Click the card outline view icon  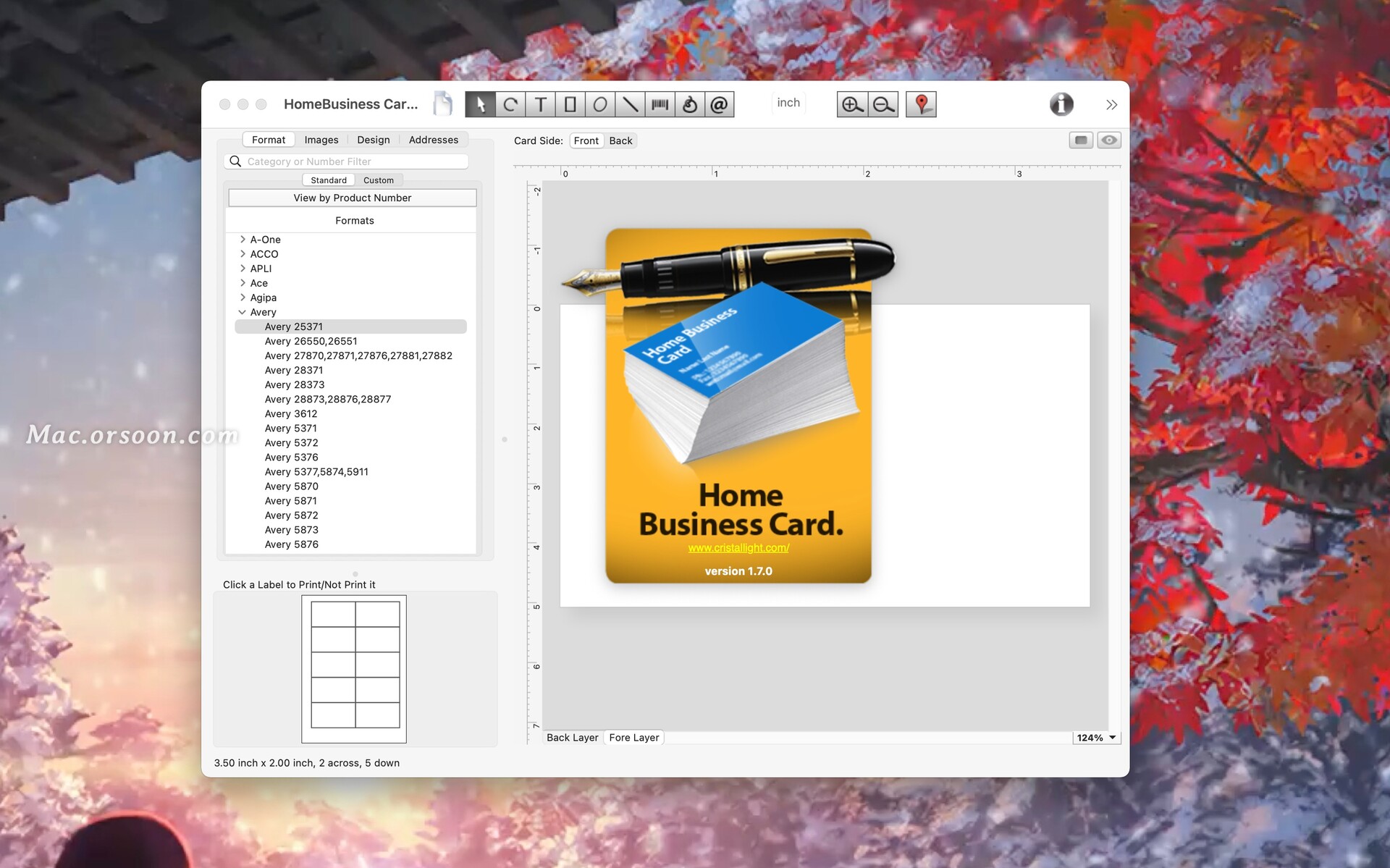(x=1081, y=140)
